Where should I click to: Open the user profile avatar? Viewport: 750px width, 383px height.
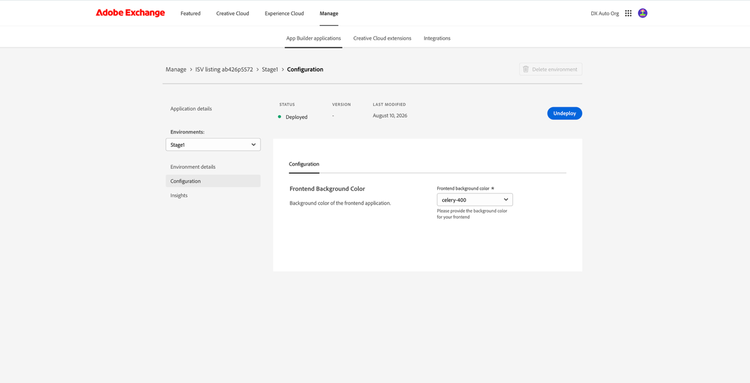click(x=642, y=13)
